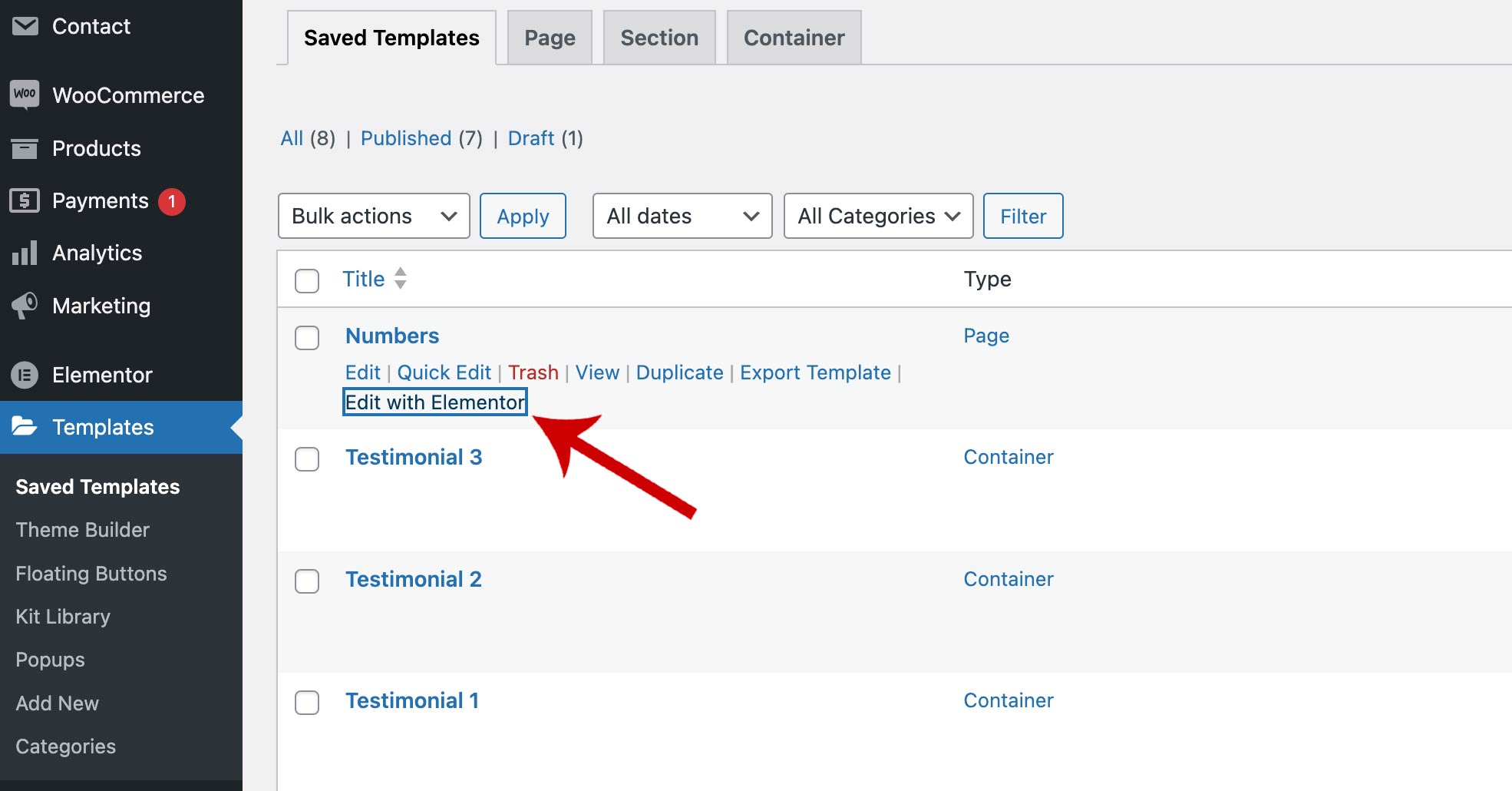Click the Elementor logo icon
The height and width of the screenshot is (791, 1512).
point(25,375)
